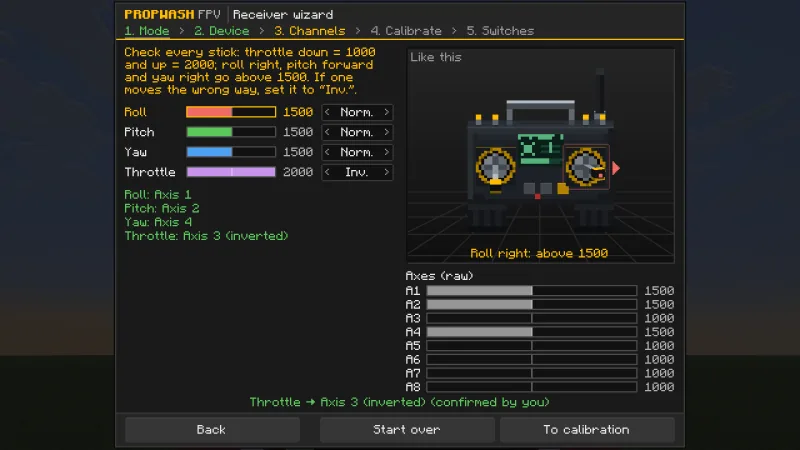Click the Back button

(212, 430)
